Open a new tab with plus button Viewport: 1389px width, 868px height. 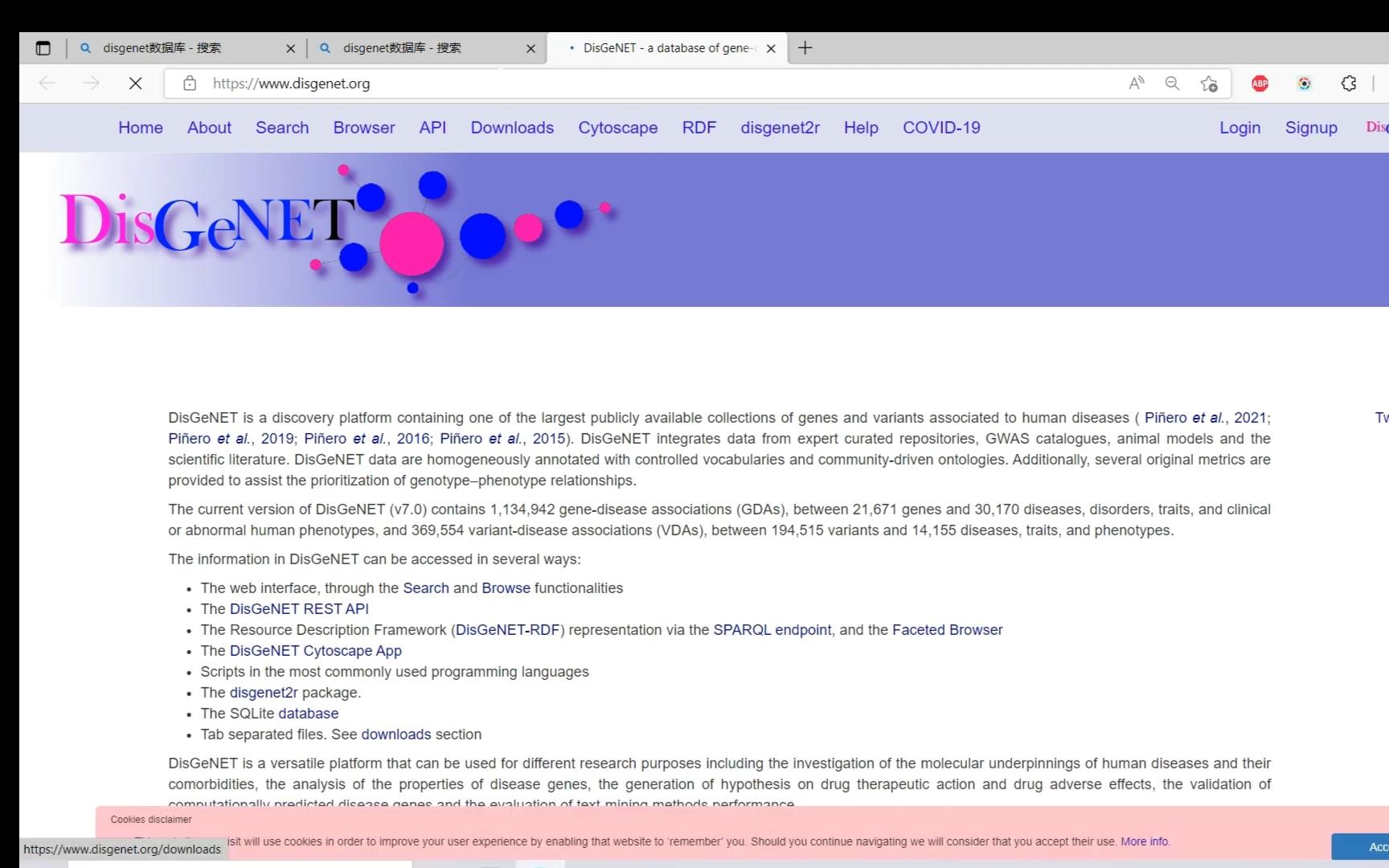(x=805, y=48)
